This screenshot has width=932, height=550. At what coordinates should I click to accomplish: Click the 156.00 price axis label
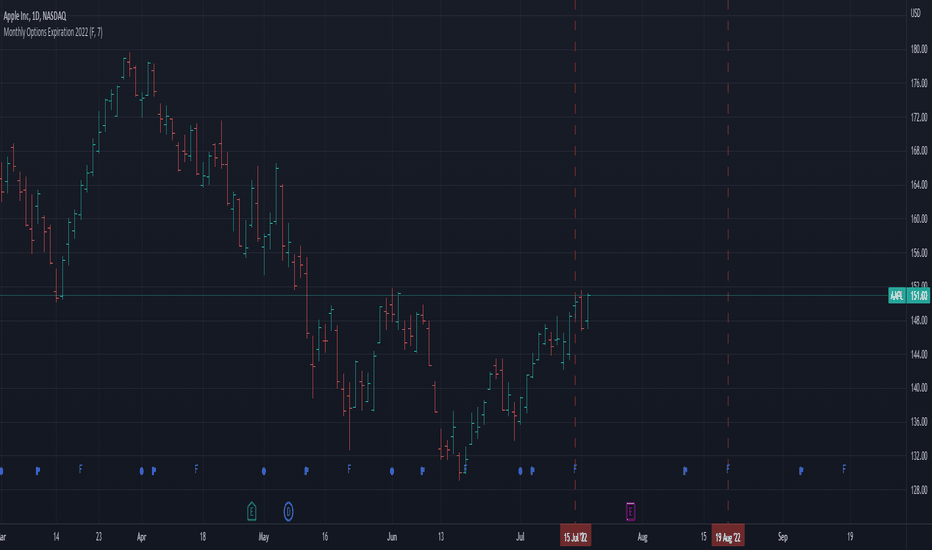tap(919, 253)
